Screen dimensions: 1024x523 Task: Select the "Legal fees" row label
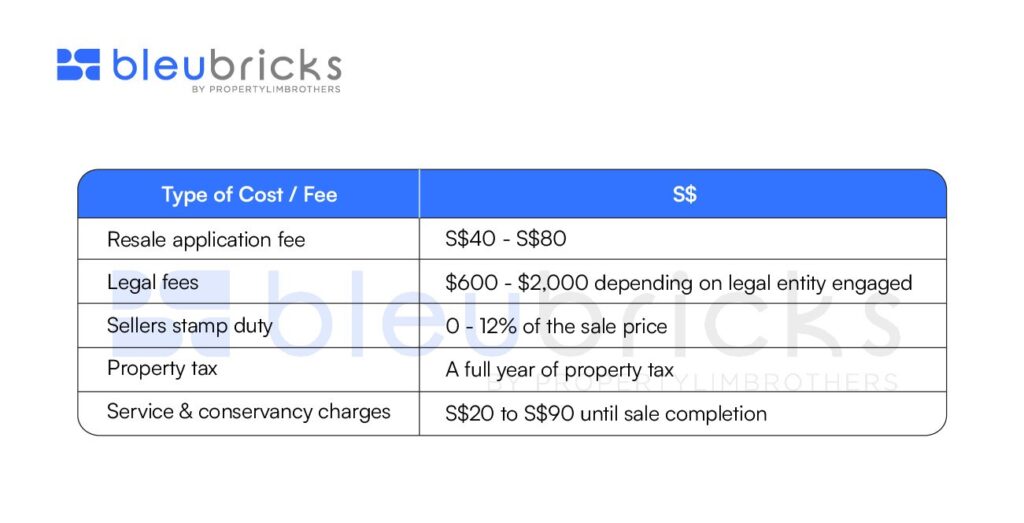(x=153, y=283)
